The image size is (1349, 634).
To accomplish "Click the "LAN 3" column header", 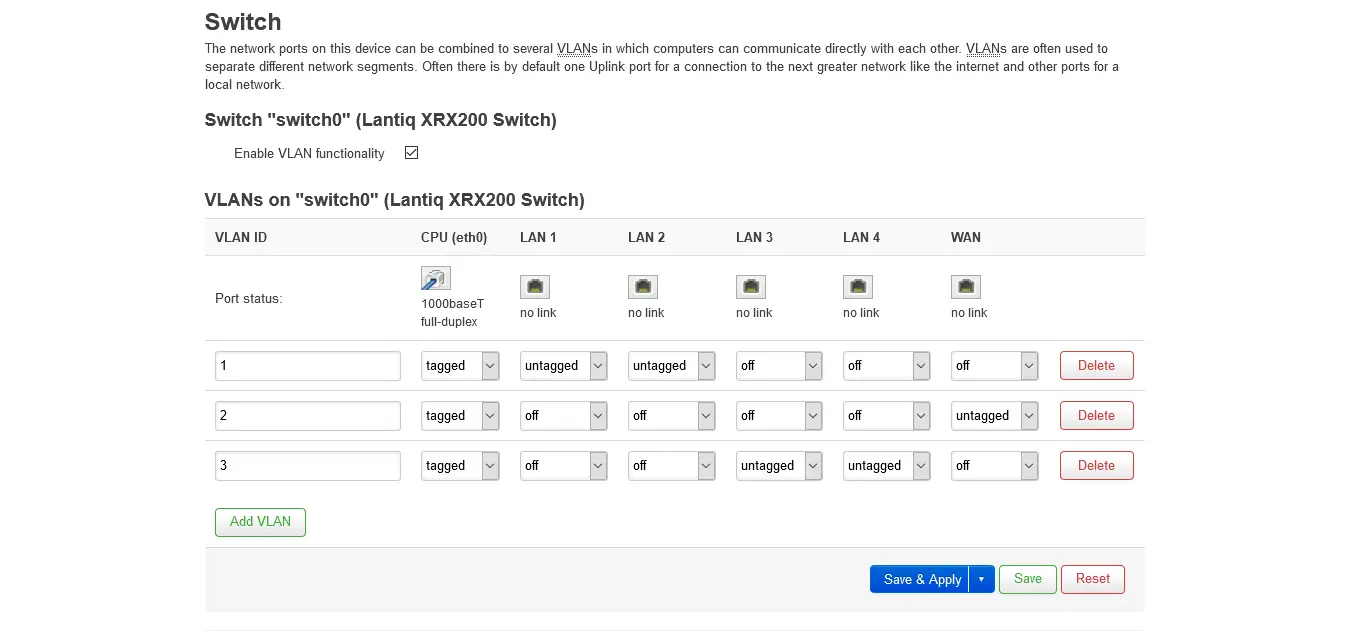I will [x=754, y=238].
